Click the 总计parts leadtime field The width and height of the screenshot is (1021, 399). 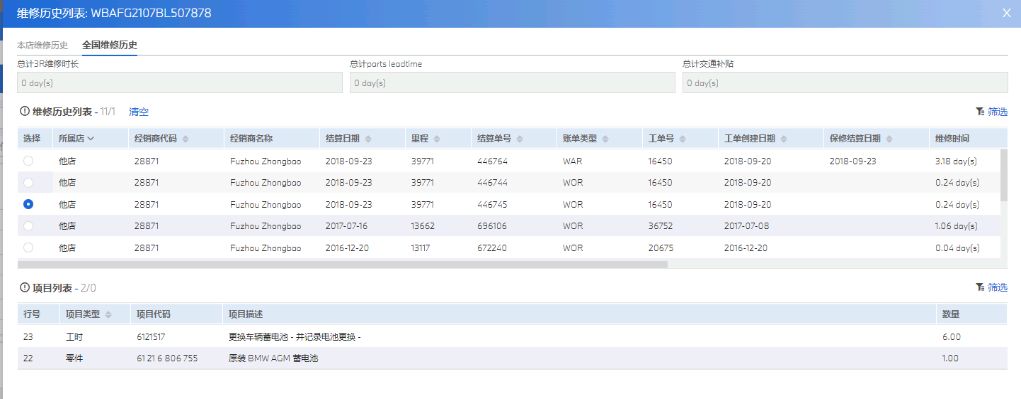pos(512,83)
